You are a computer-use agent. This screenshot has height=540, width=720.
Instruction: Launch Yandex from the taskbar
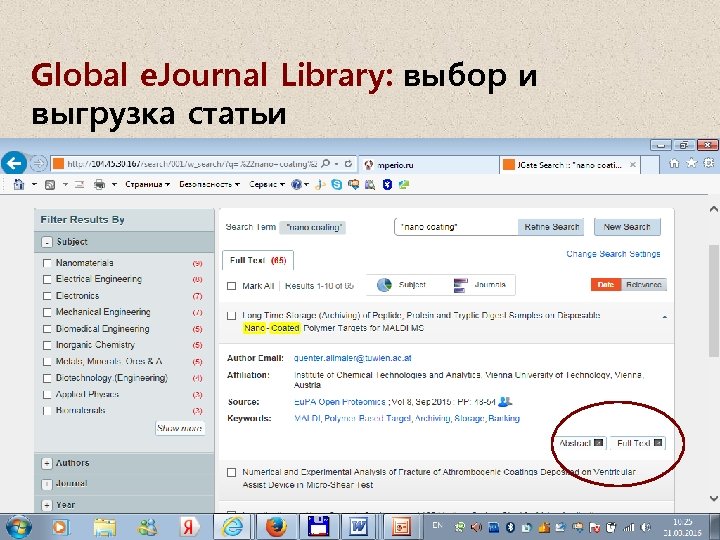click(188, 527)
